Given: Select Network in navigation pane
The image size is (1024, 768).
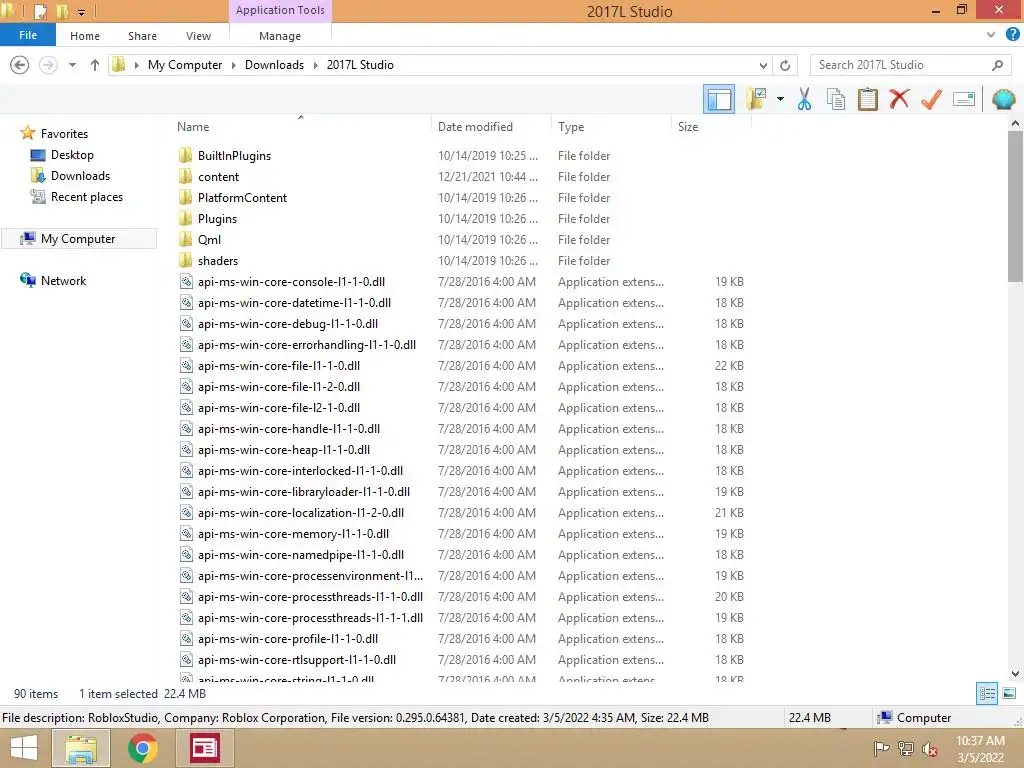Looking at the screenshot, I should [63, 281].
